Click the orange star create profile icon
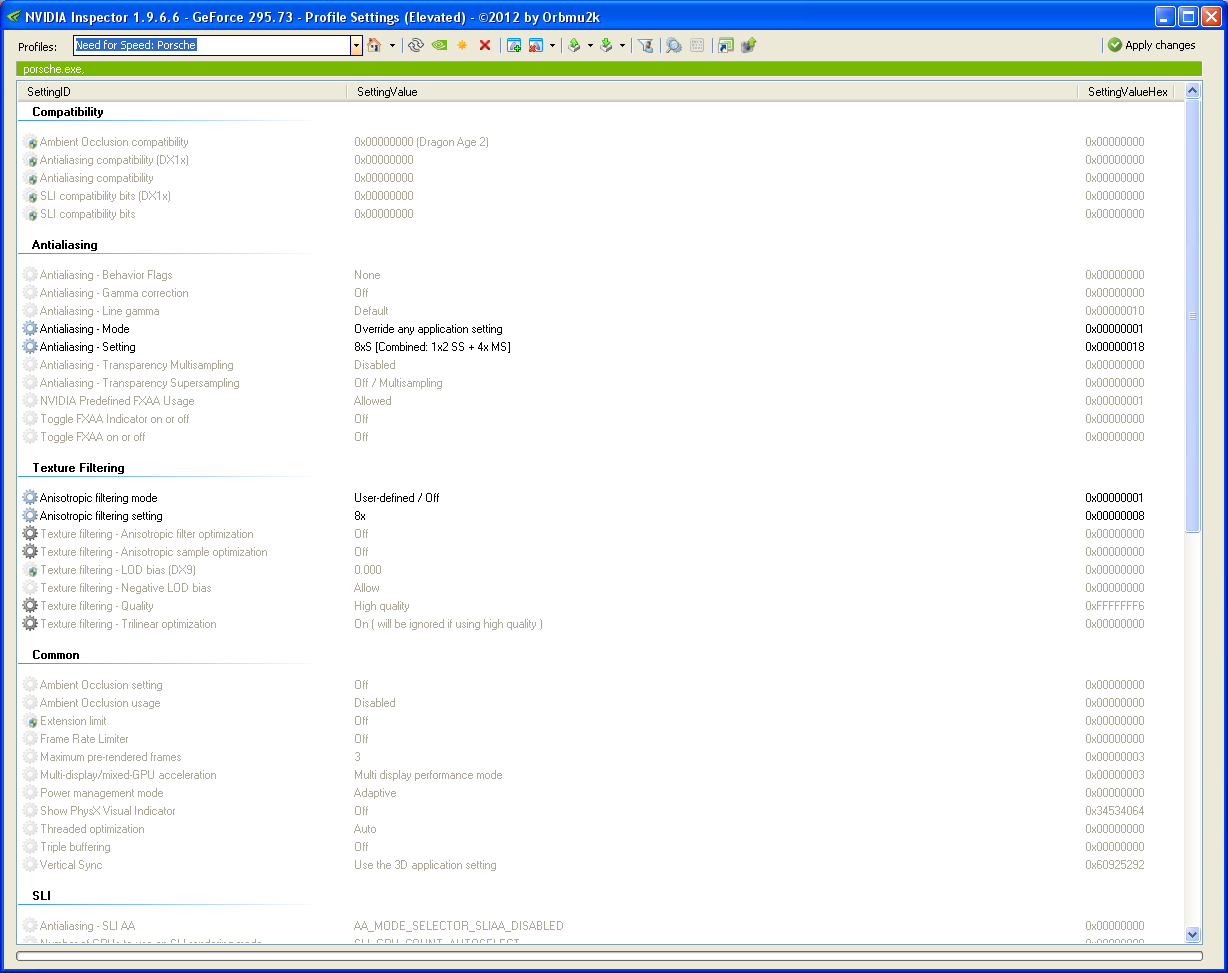This screenshot has width=1228, height=973. coord(462,45)
